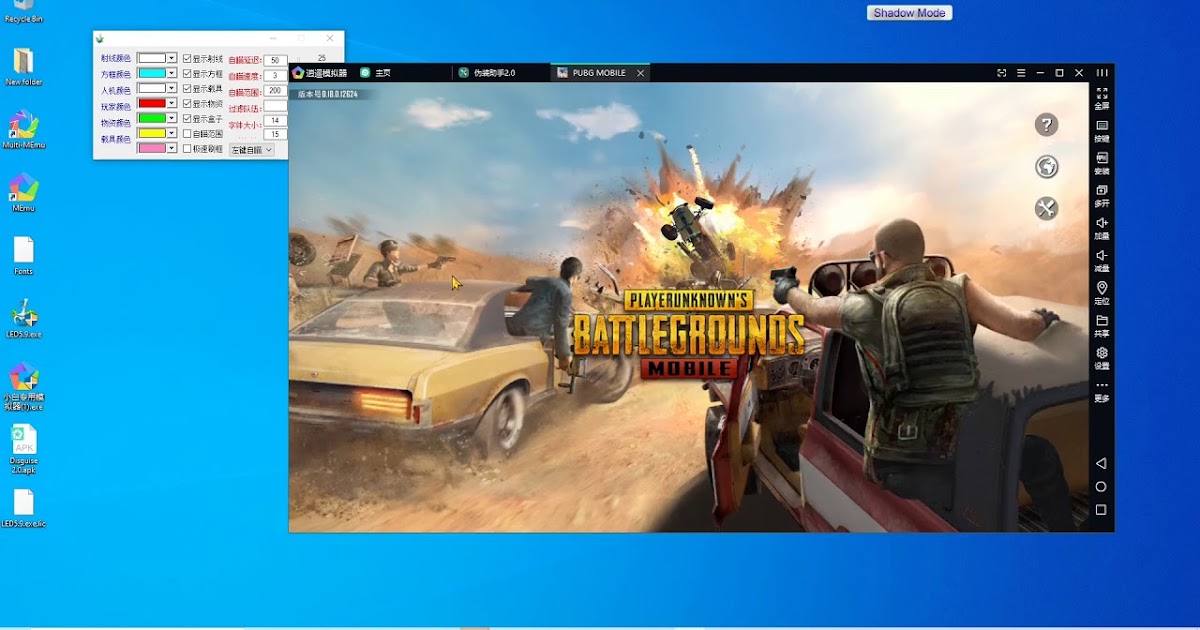Open the Multi-MEmu desktop icon
1200x630 pixels.
click(23, 130)
